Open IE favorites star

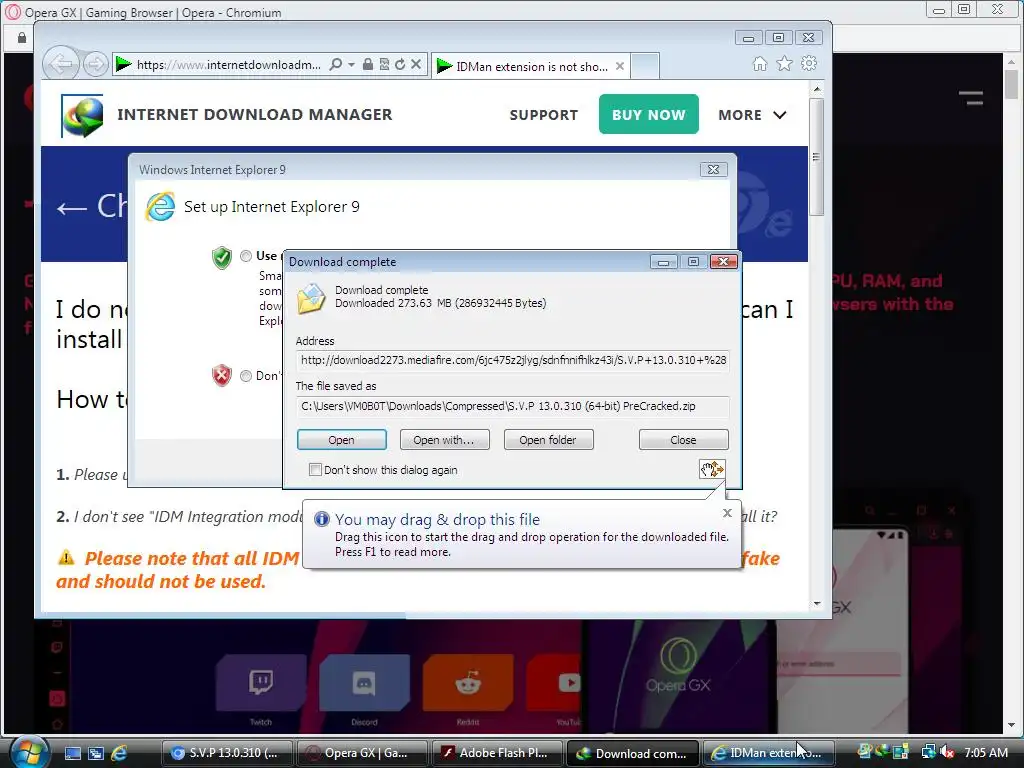coord(784,63)
